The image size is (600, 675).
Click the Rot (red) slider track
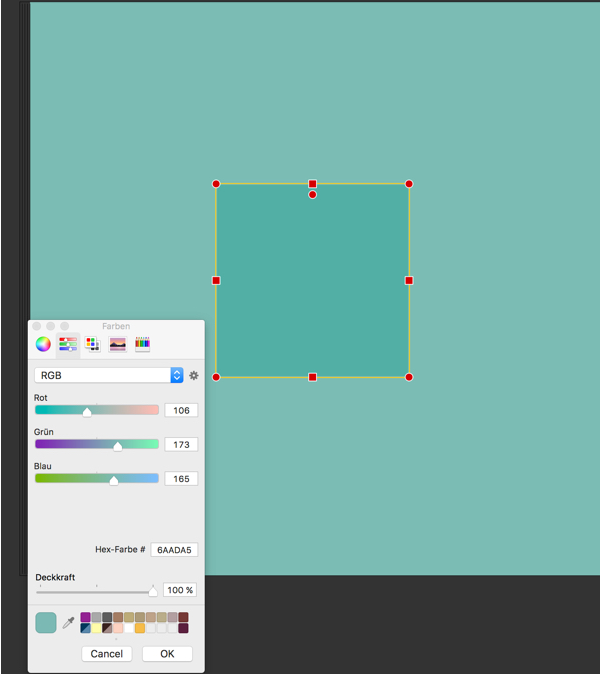pyautogui.click(x=97, y=410)
